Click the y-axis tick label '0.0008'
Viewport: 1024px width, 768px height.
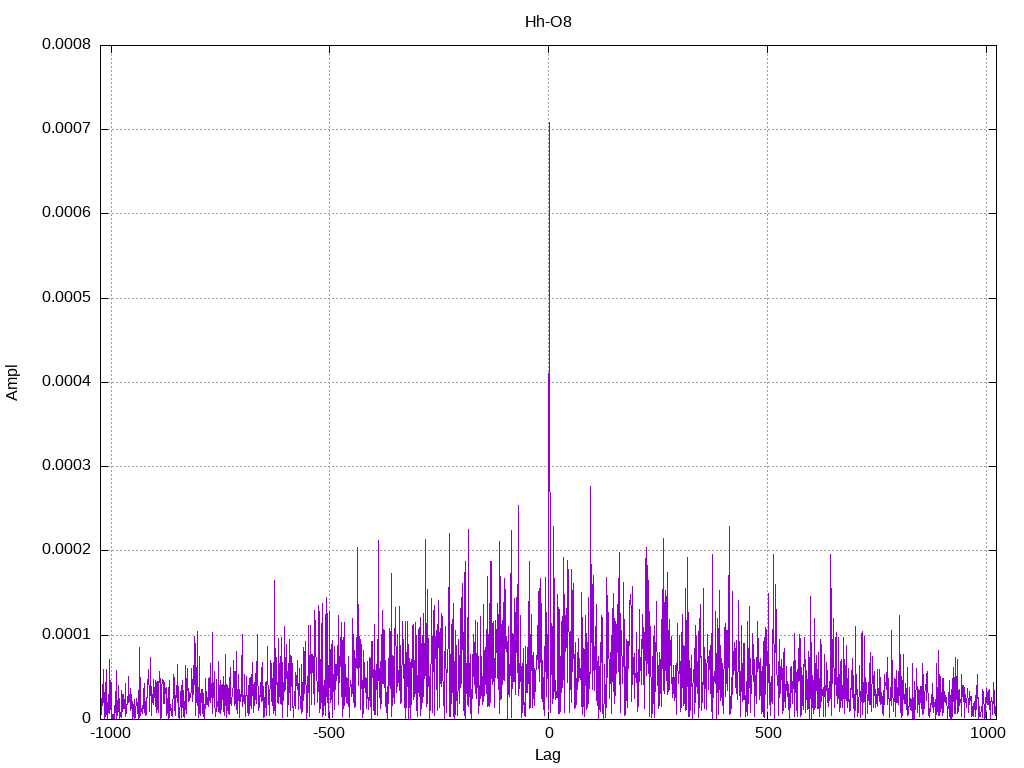coord(67,44)
